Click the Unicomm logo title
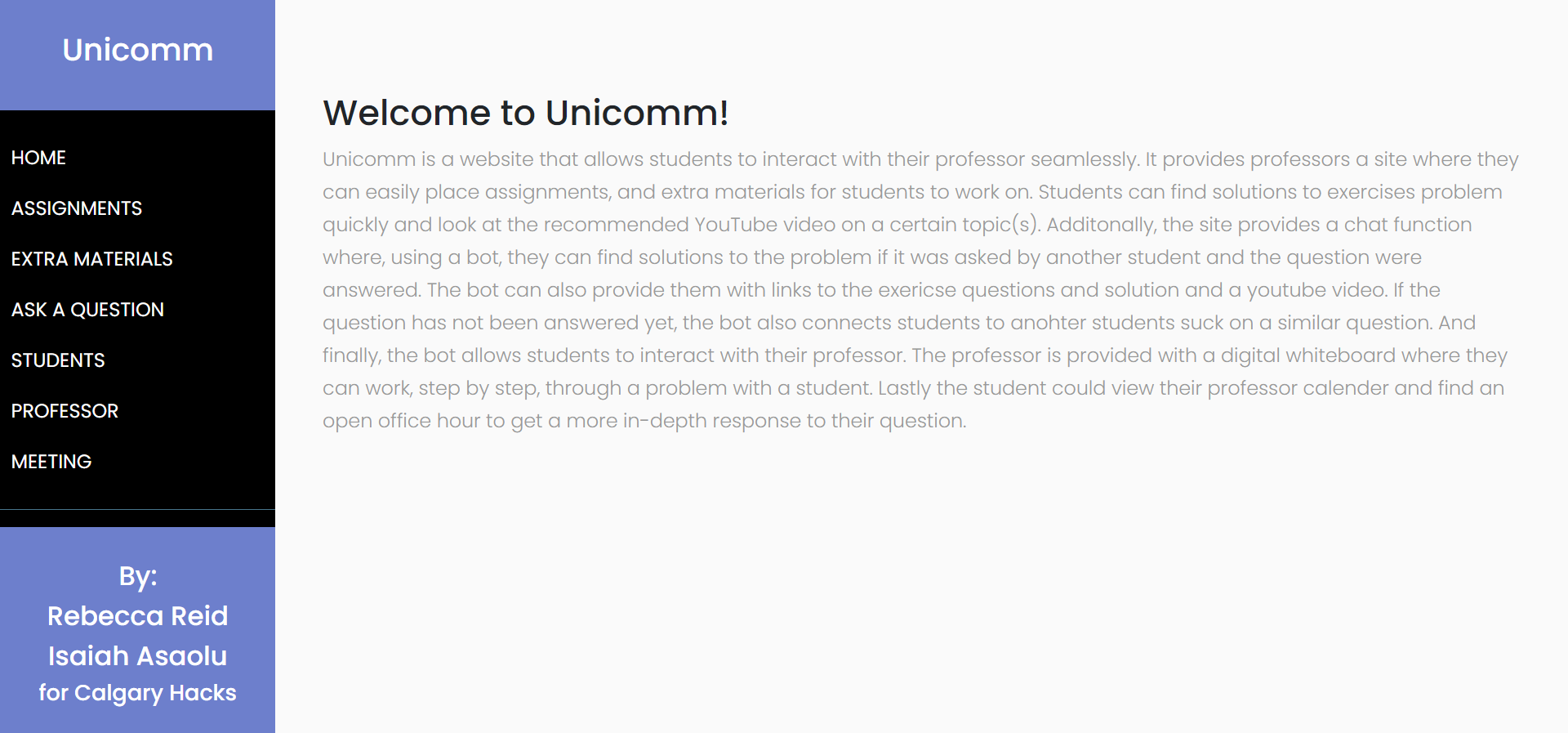The height and width of the screenshot is (733, 1568). 137,50
